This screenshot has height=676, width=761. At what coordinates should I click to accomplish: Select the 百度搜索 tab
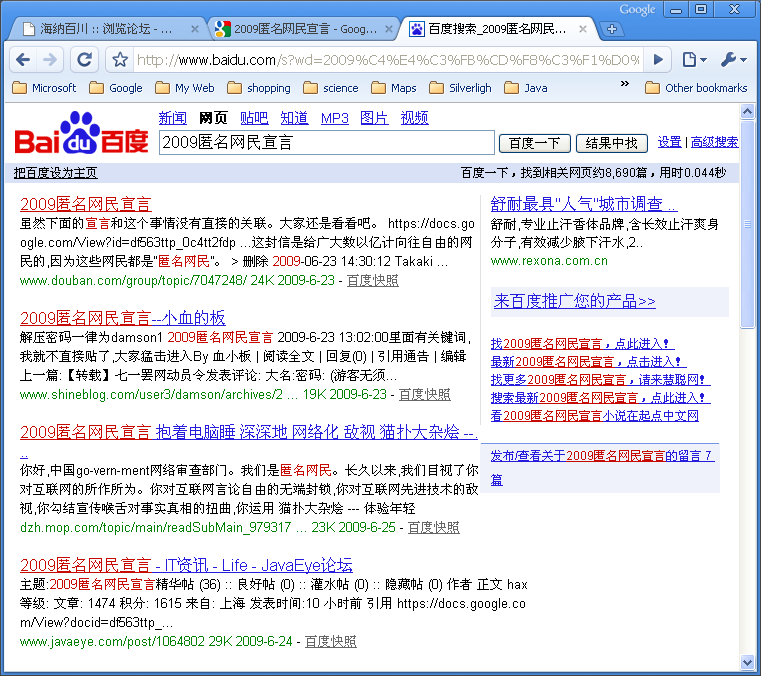click(x=497, y=29)
